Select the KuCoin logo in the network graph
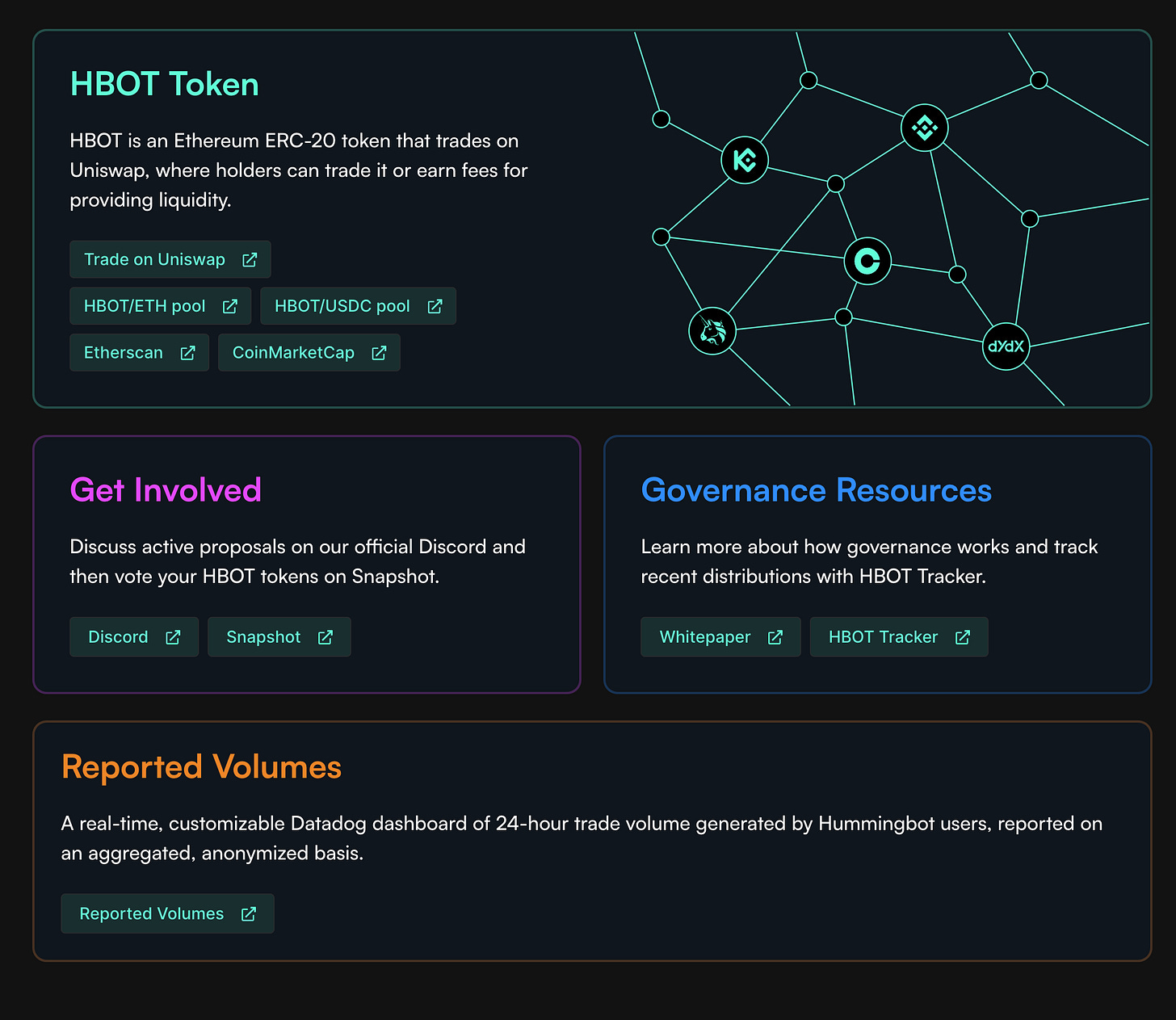Screen dimensions: 1176x1020 pos(744,160)
